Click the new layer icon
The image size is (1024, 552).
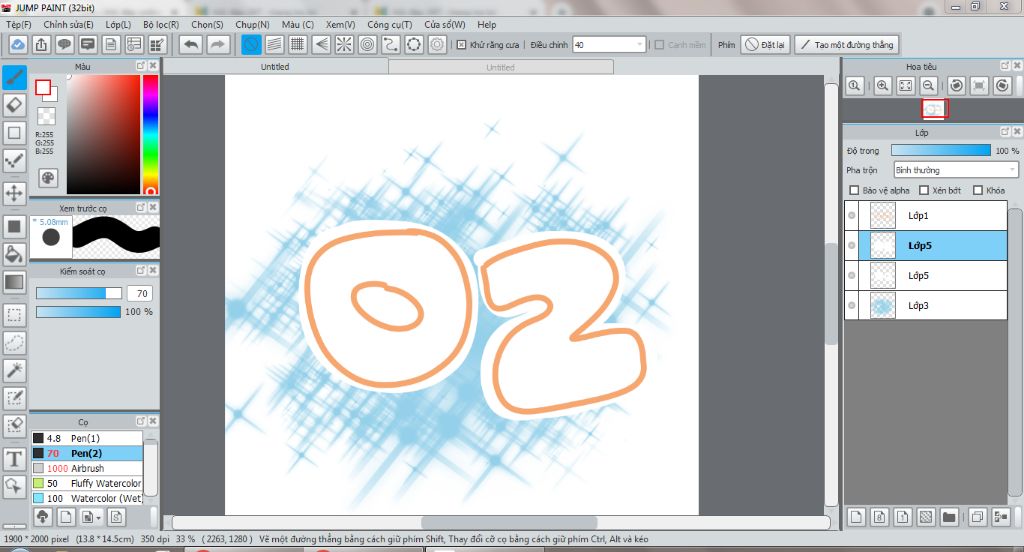click(x=856, y=517)
